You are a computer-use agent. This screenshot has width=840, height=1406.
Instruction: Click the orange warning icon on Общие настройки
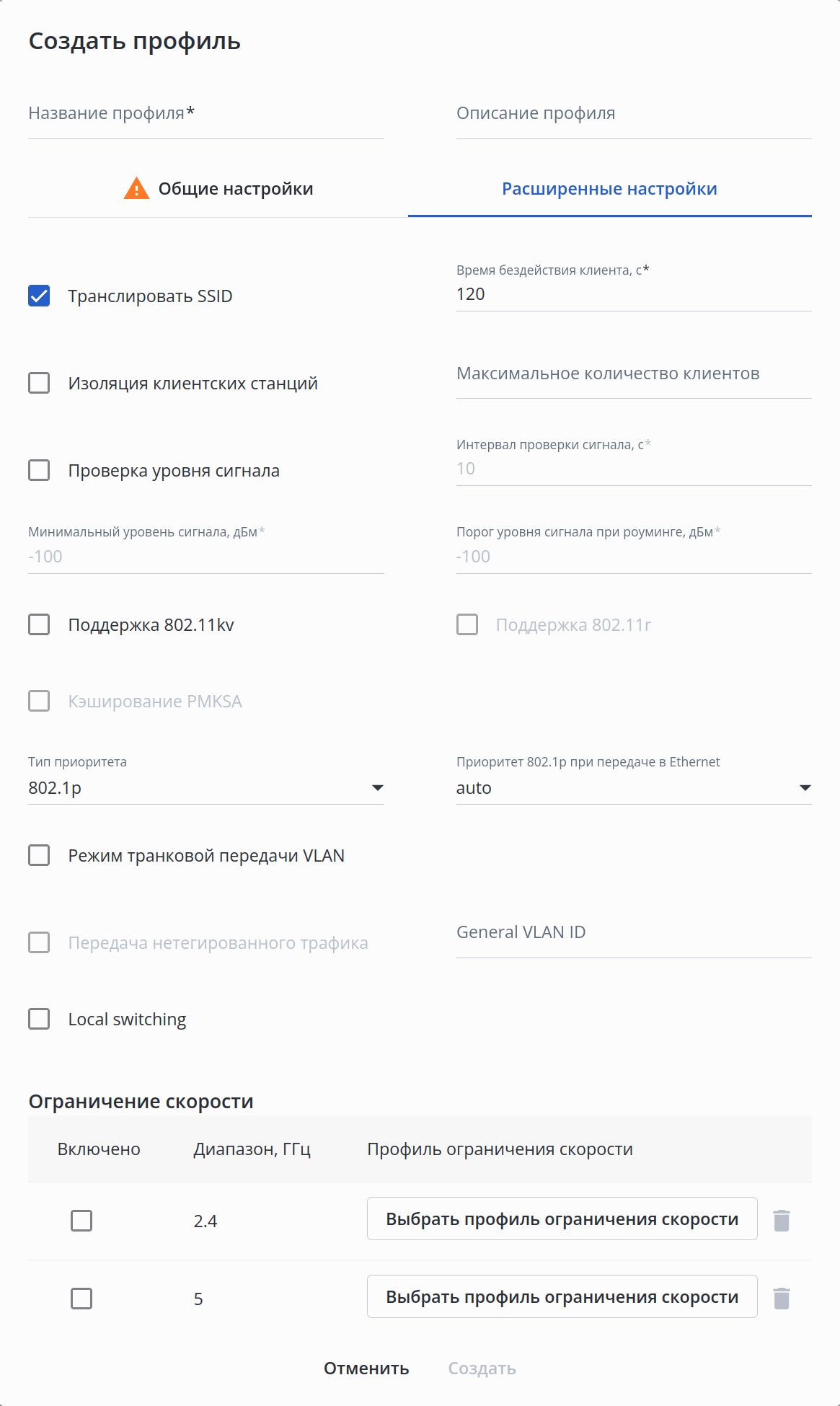[136, 189]
